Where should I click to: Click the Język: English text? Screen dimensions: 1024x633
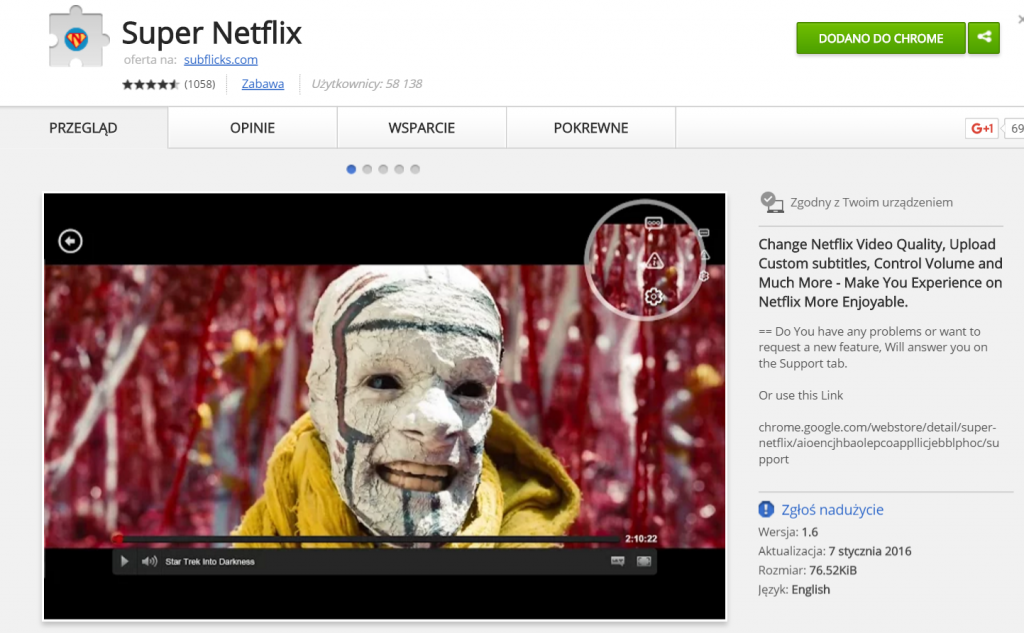pos(794,589)
